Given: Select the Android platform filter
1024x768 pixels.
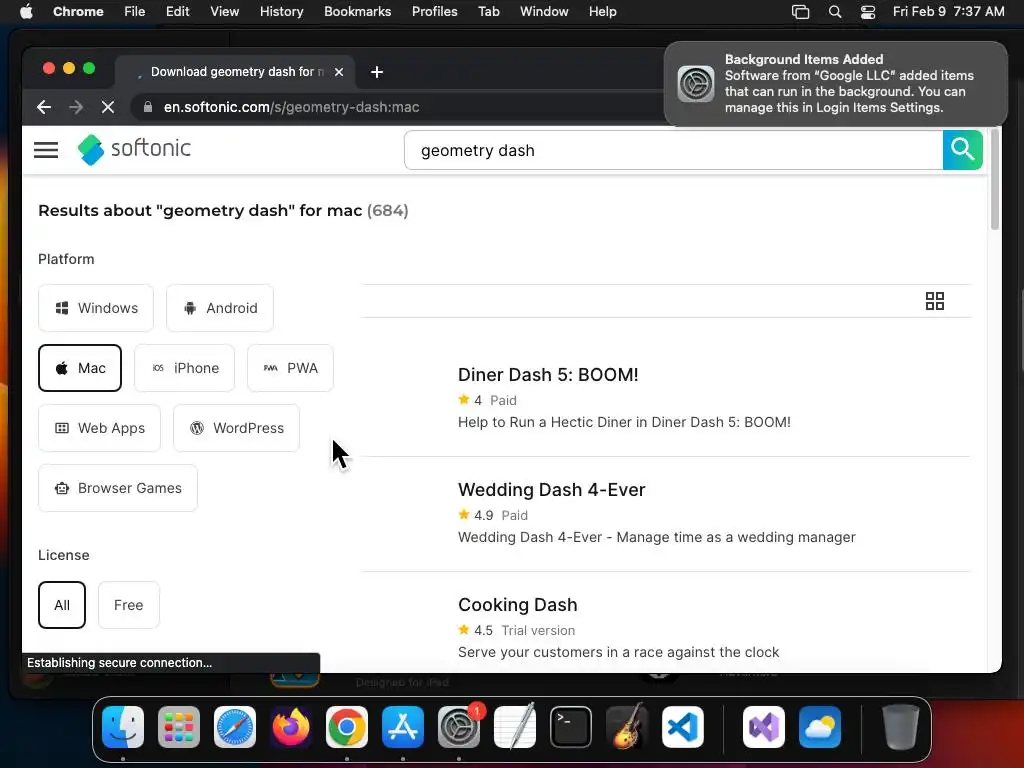Looking at the screenshot, I should click(x=220, y=308).
